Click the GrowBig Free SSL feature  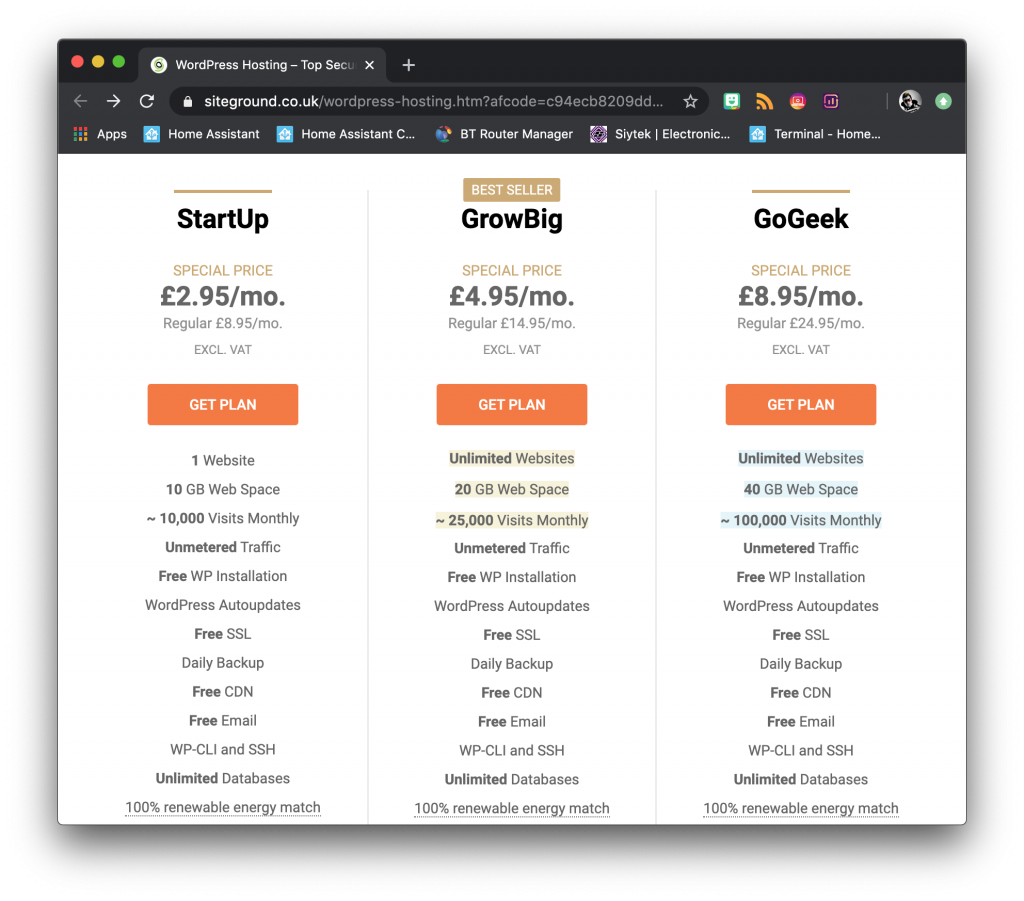pyautogui.click(x=512, y=636)
